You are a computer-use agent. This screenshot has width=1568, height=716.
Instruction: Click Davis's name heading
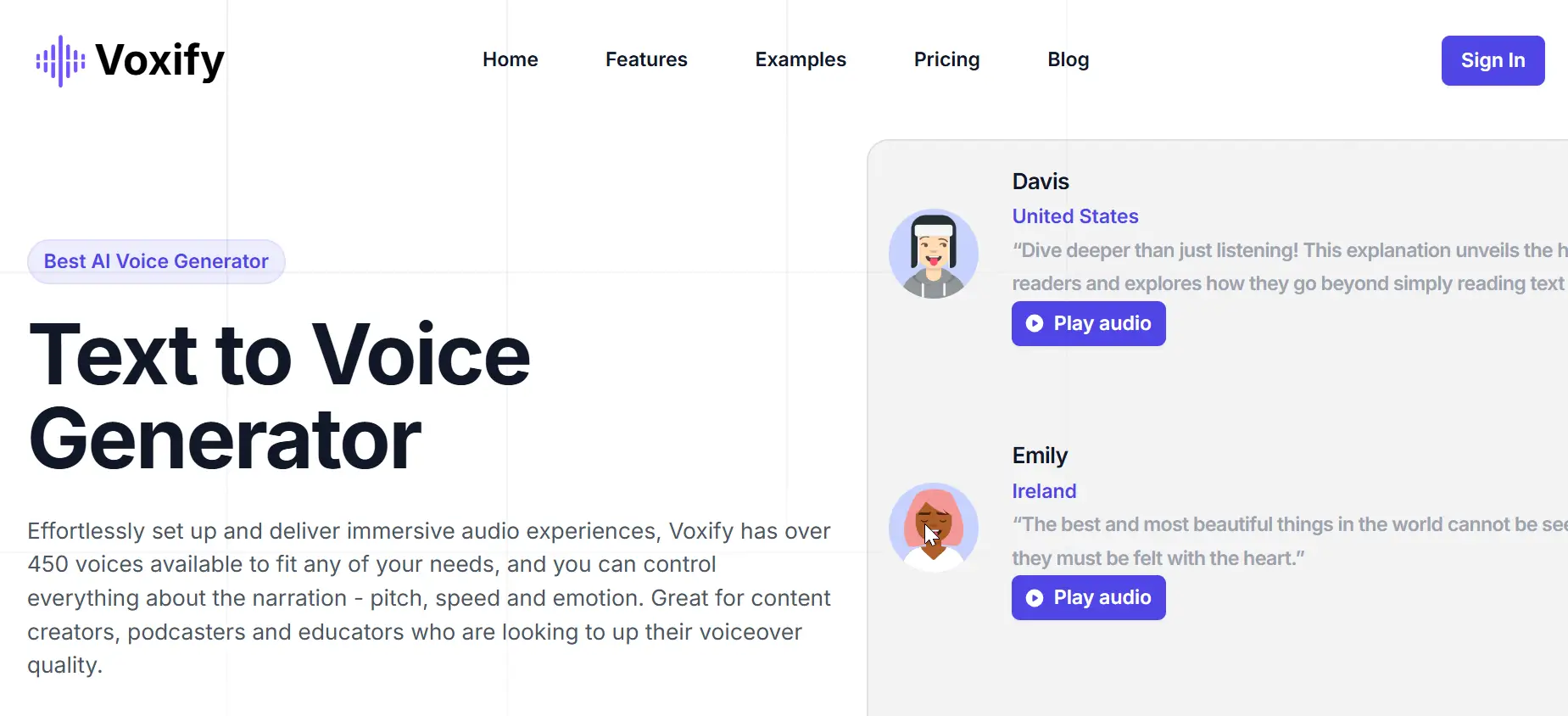click(x=1040, y=181)
